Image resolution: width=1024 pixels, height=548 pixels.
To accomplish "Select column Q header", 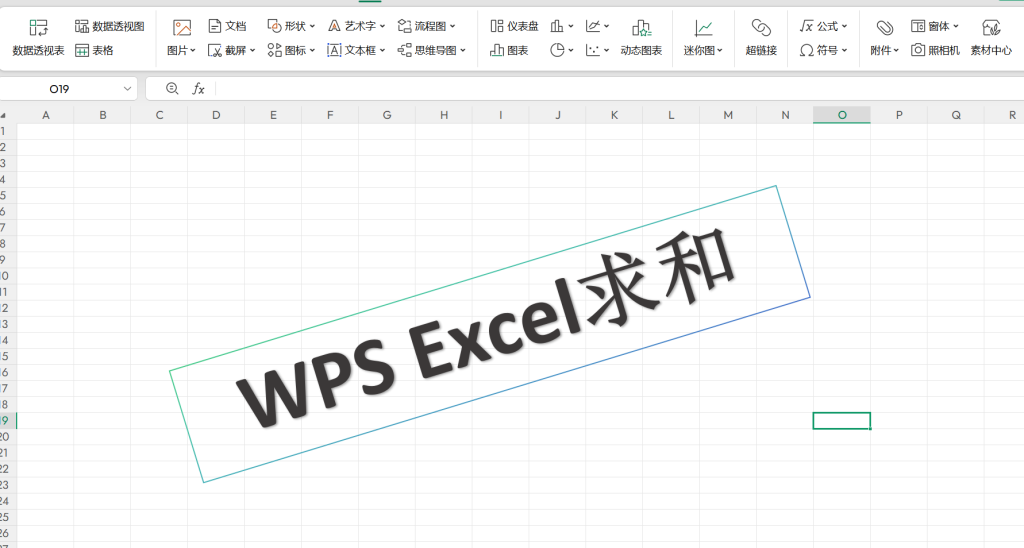I will (x=956, y=115).
